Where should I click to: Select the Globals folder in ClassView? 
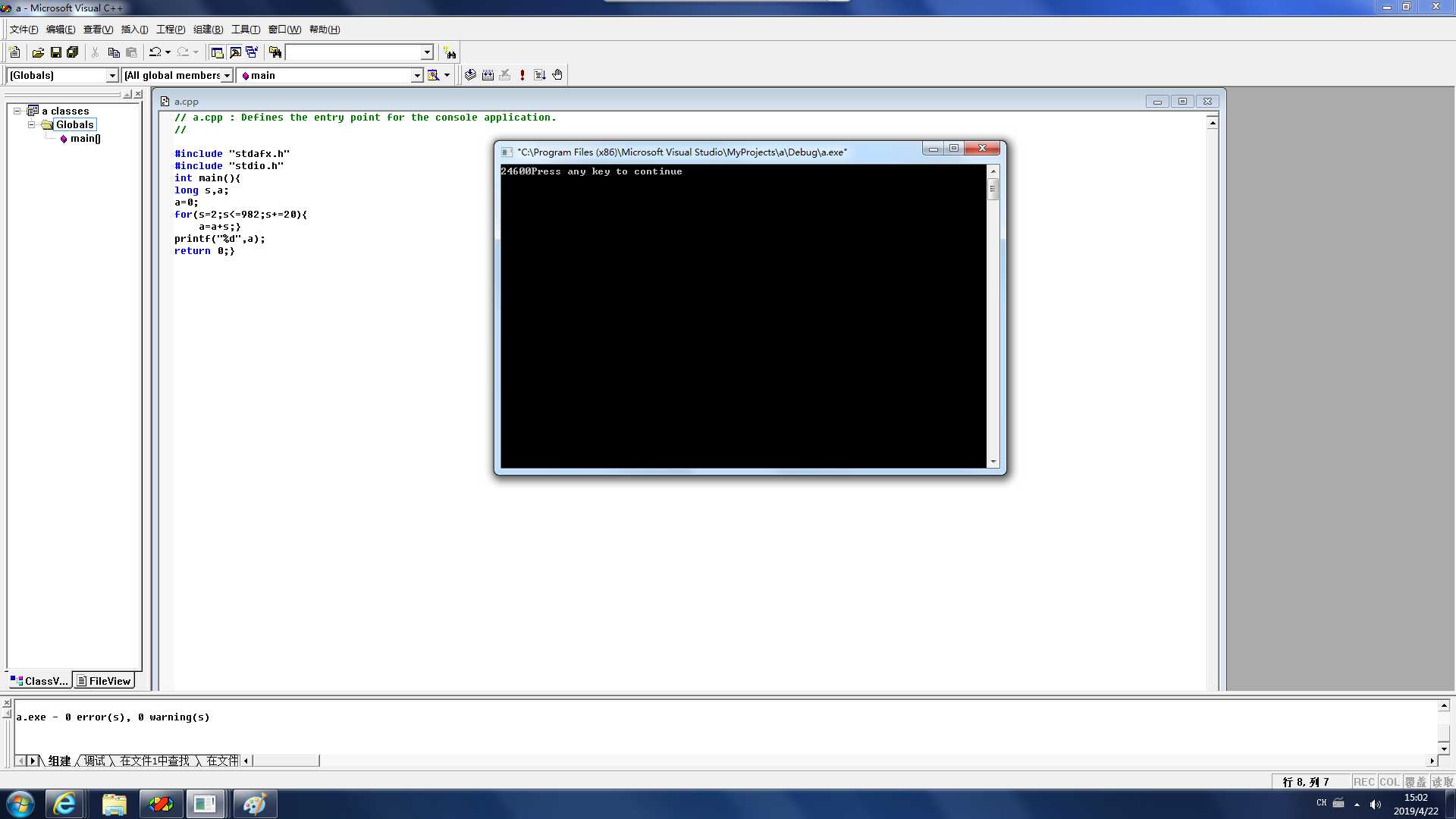click(74, 124)
